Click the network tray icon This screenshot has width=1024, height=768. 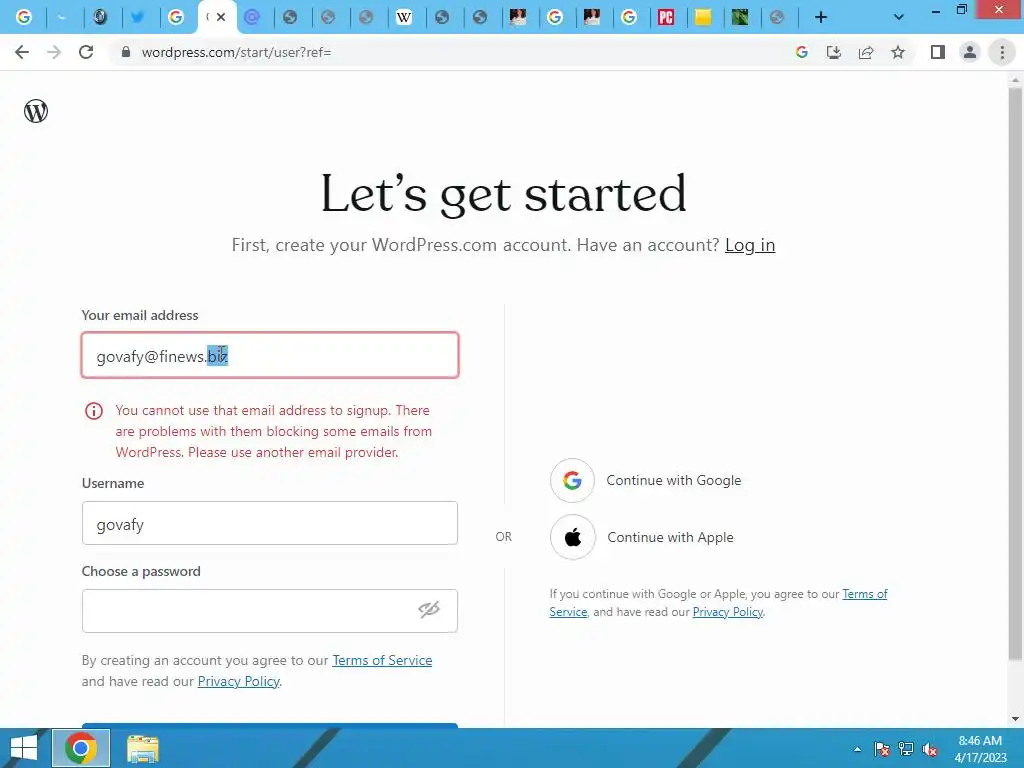[x=906, y=749]
